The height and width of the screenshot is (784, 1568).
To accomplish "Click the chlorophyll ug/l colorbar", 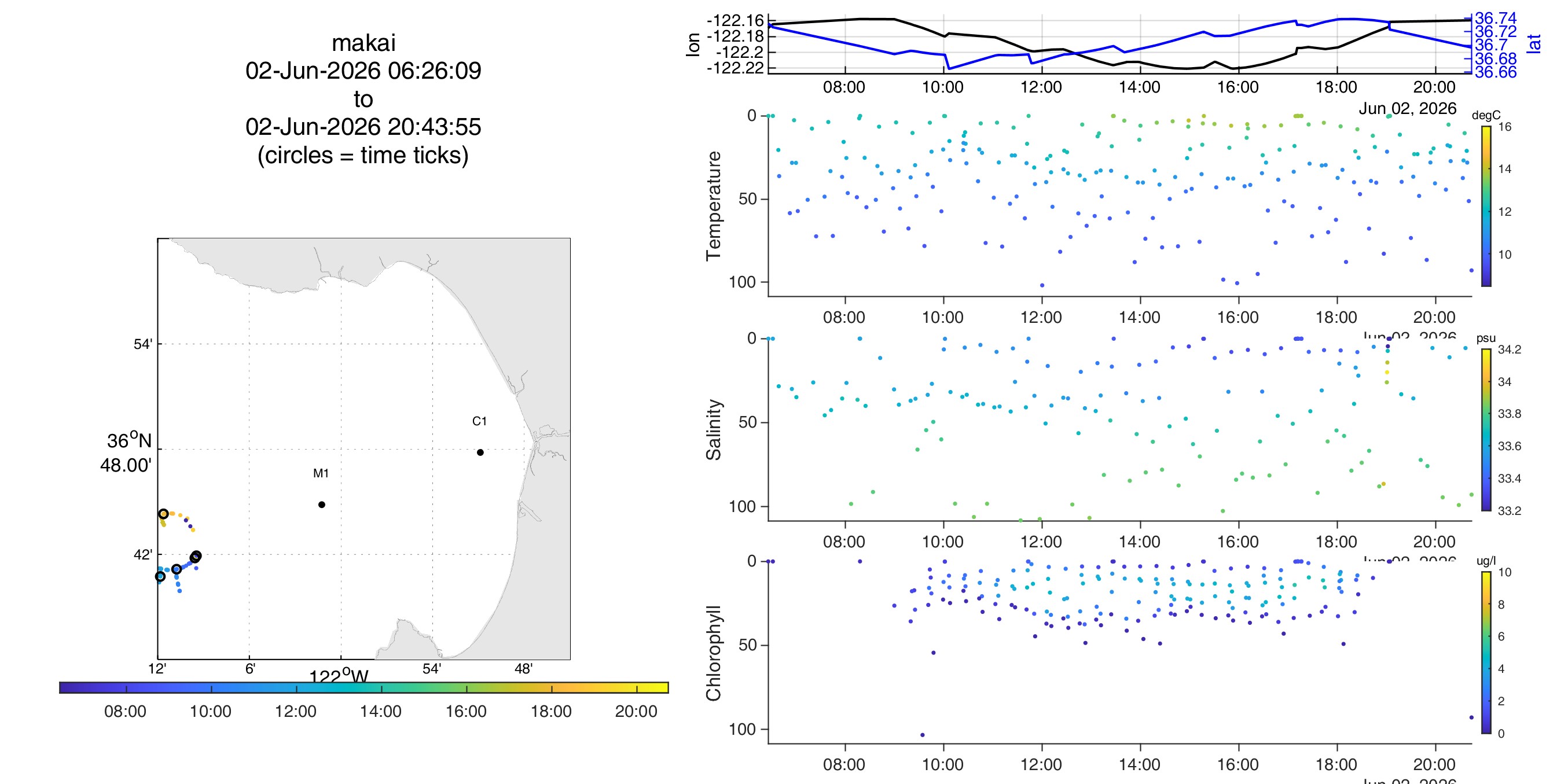I will point(1486,653).
